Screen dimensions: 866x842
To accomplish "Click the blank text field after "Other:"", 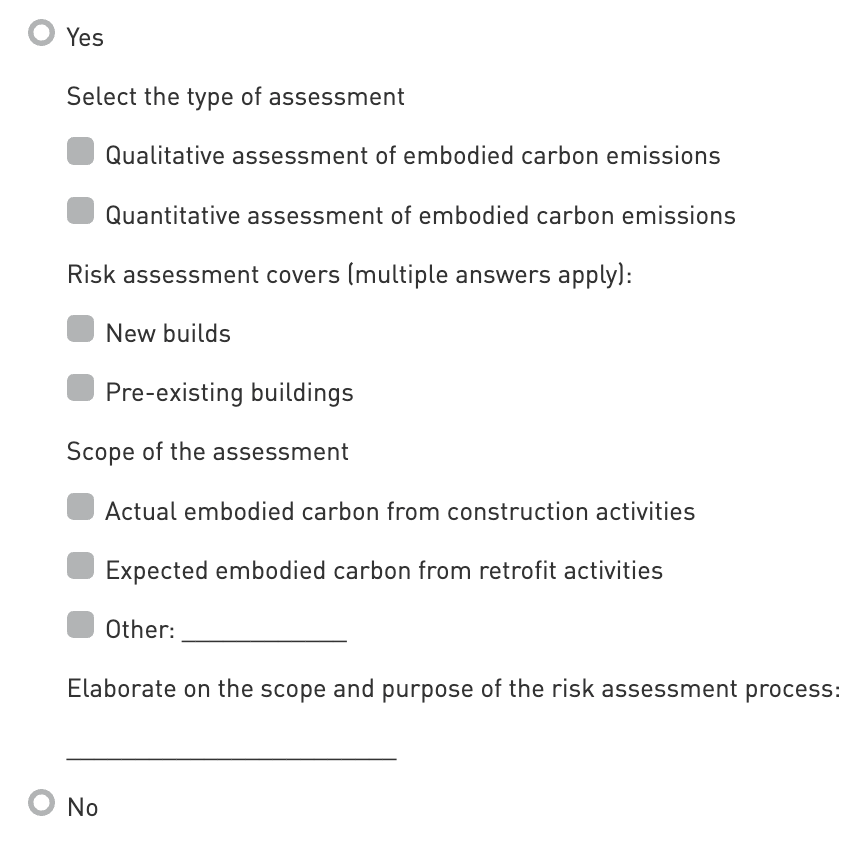I will pyautogui.click(x=265, y=630).
